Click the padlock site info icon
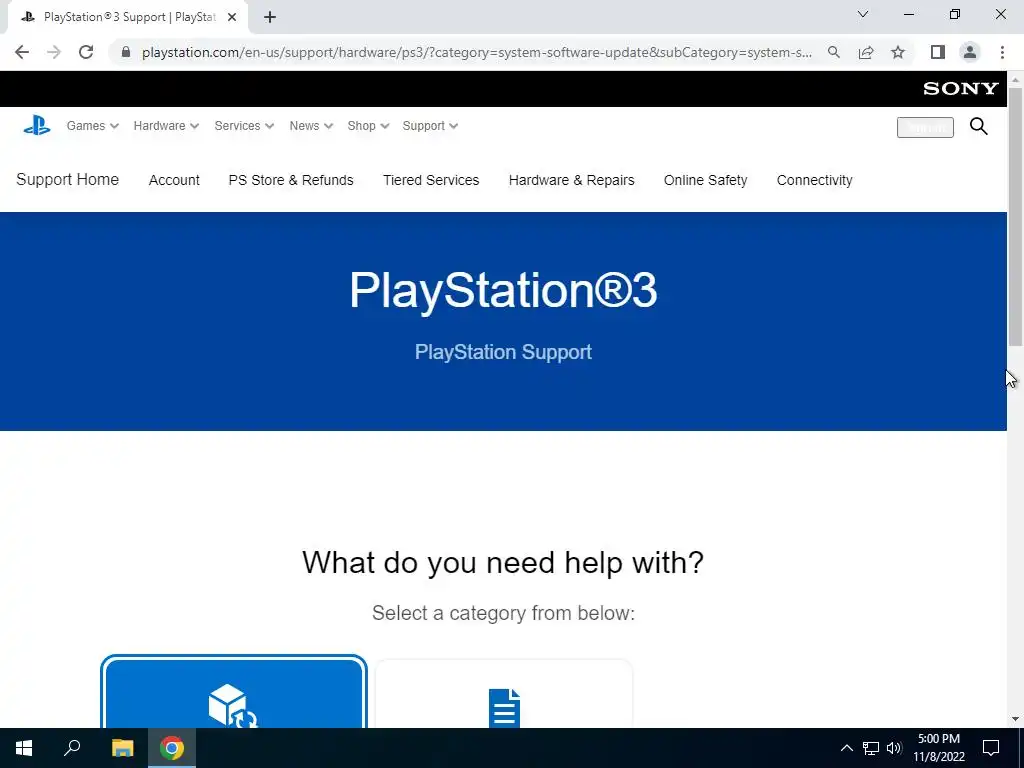1024x768 pixels. pyautogui.click(x=126, y=52)
